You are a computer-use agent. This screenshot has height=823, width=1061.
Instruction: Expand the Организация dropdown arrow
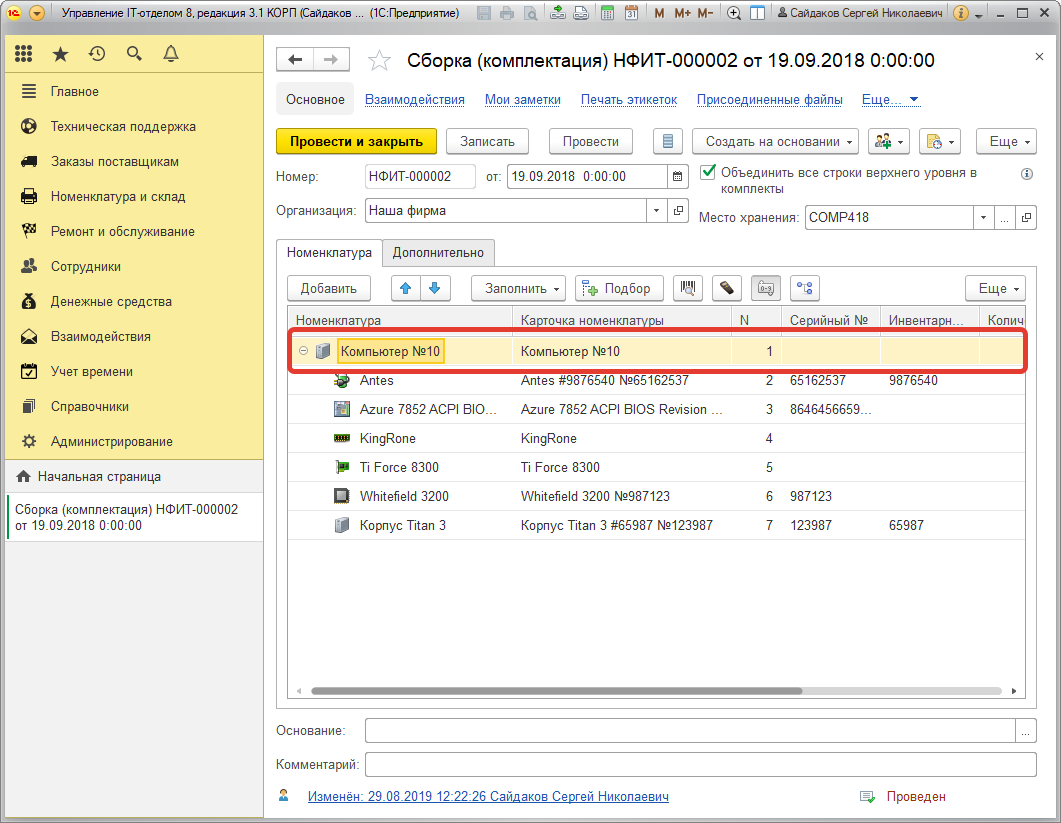(656, 210)
